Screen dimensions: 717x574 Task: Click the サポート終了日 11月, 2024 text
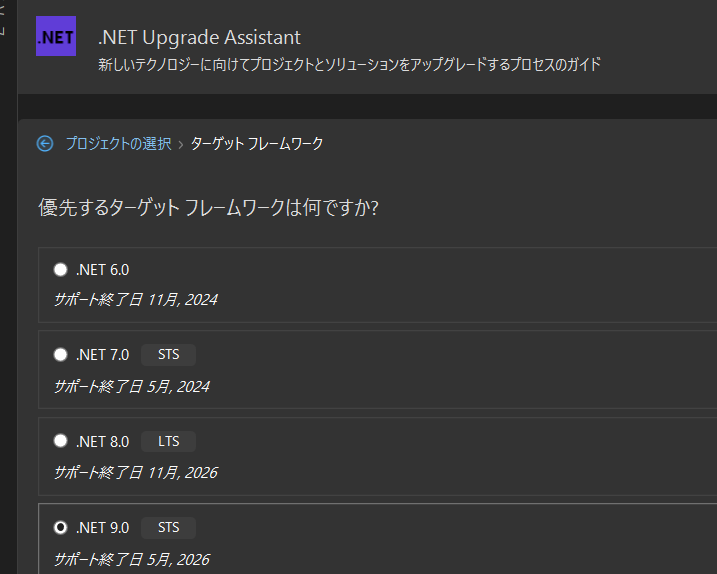click(x=136, y=300)
